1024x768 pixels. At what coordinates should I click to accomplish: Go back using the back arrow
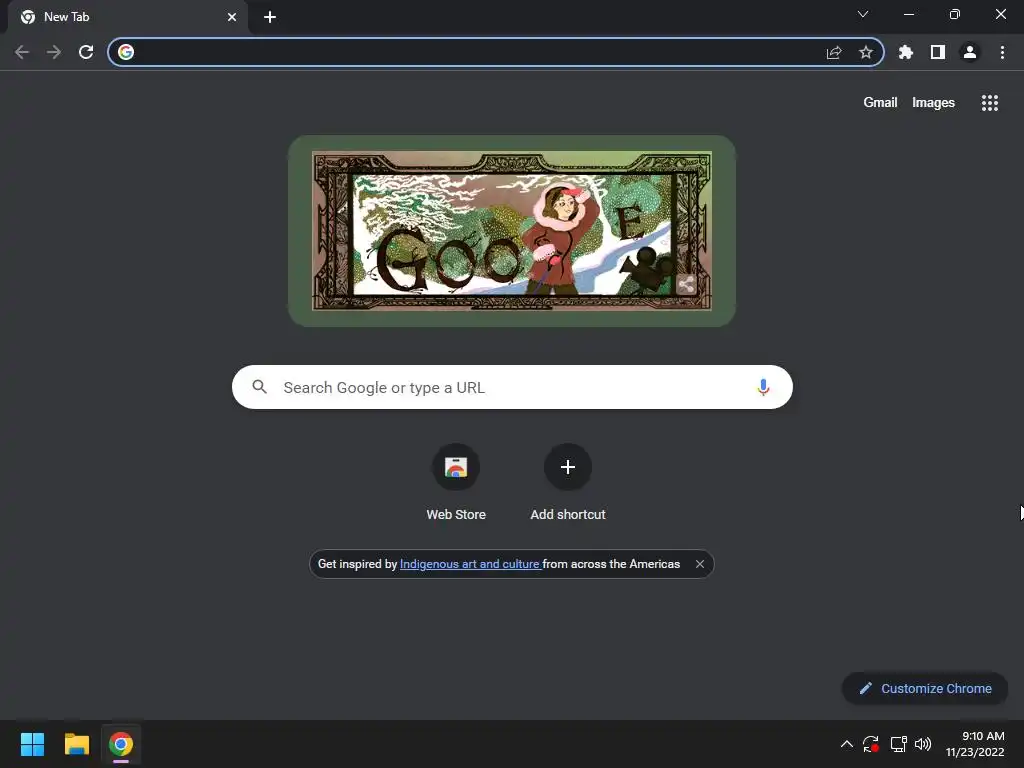click(22, 52)
